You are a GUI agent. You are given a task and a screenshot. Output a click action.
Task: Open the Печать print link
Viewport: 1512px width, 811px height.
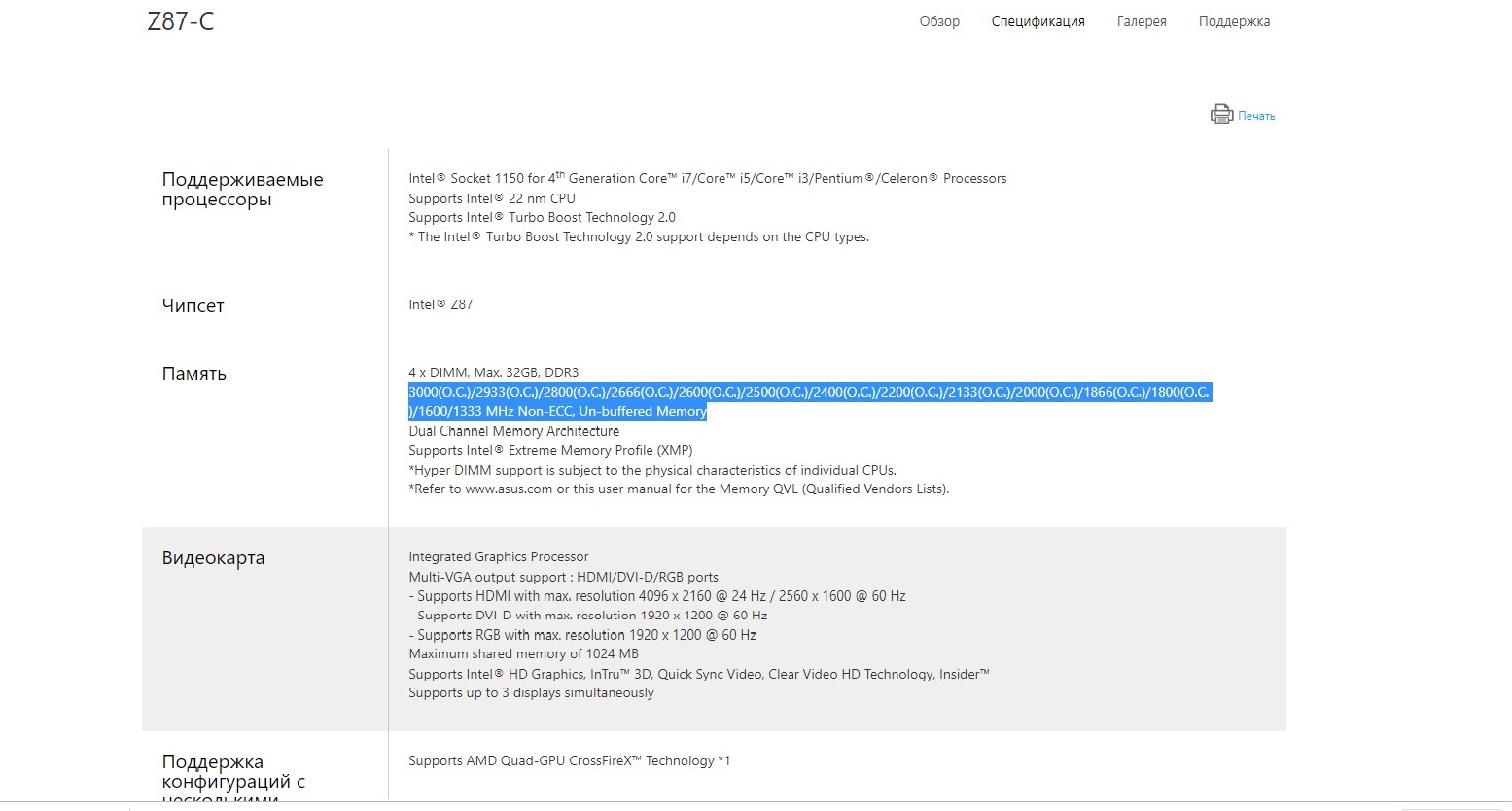[x=1256, y=116]
